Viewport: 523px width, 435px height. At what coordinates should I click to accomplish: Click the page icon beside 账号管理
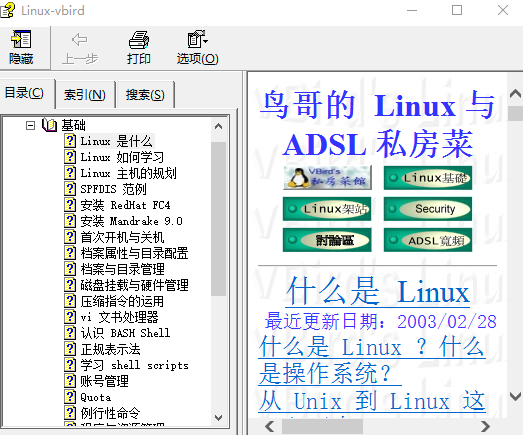pyautogui.click(x=70, y=381)
